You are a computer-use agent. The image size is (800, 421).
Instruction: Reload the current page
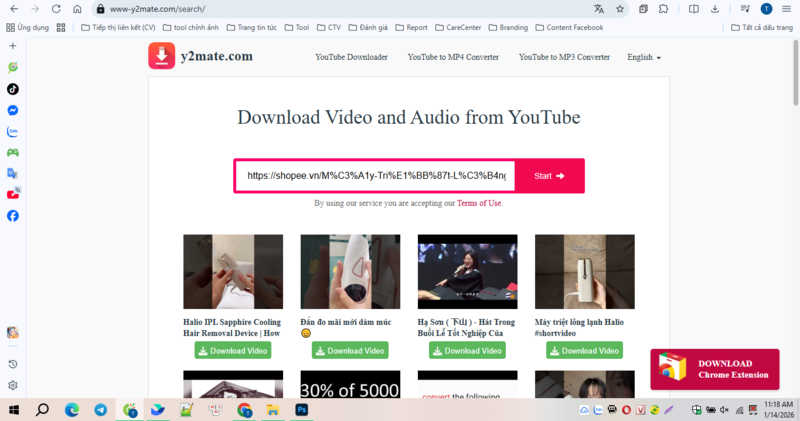click(x=56, y=9)
